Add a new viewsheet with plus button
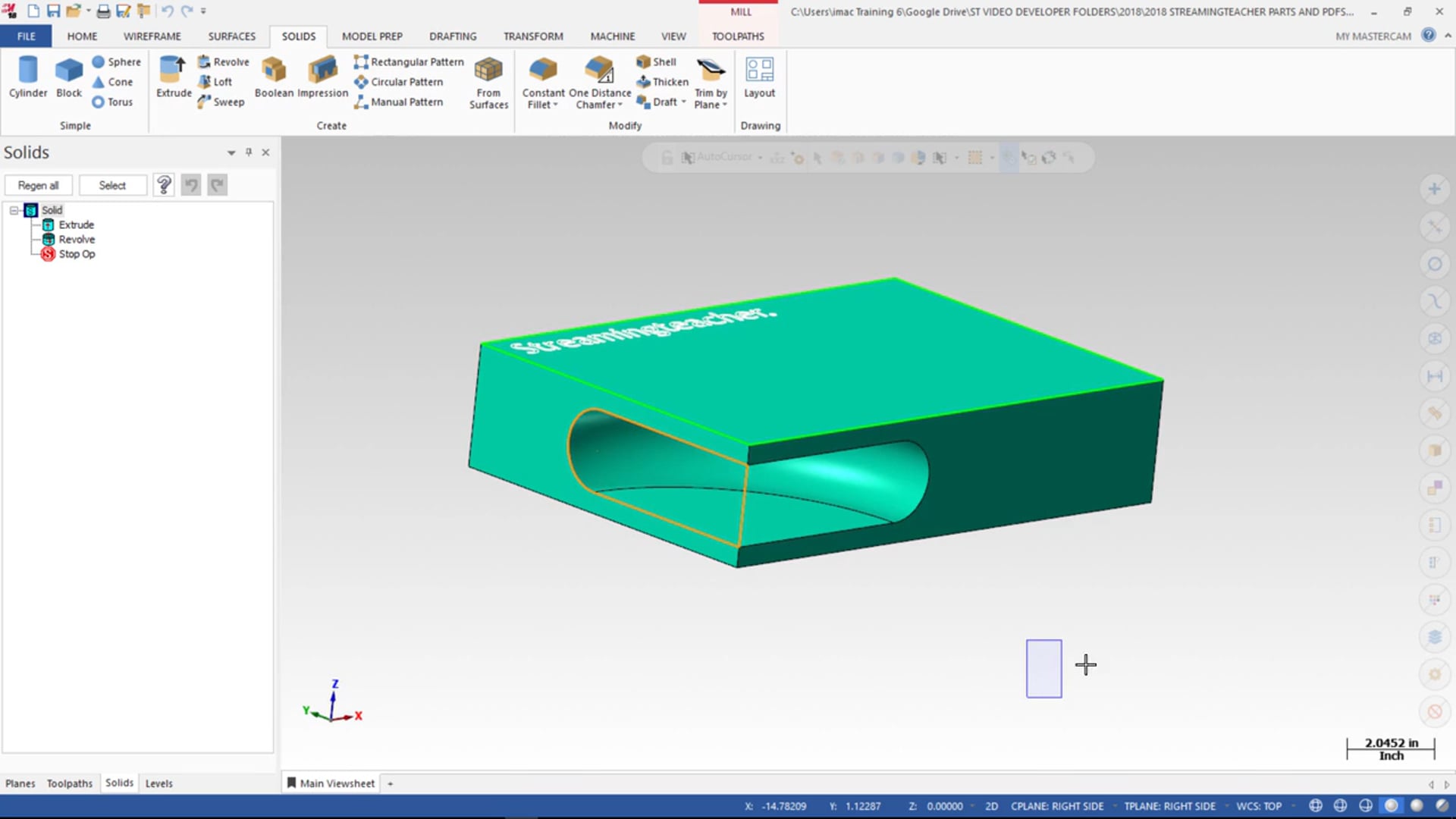This screenshot has width=1456, height=819. 391,783
